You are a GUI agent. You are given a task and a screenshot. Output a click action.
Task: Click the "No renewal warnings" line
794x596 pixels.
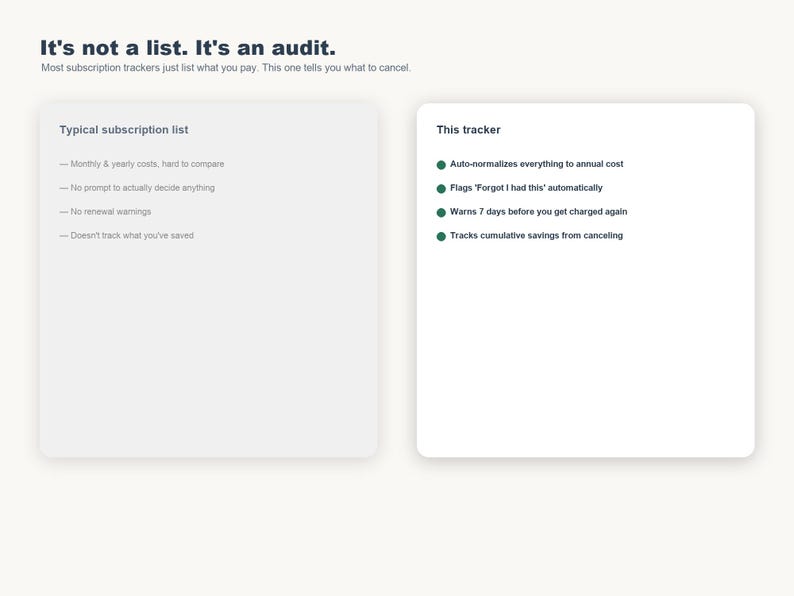coord(111,212)
